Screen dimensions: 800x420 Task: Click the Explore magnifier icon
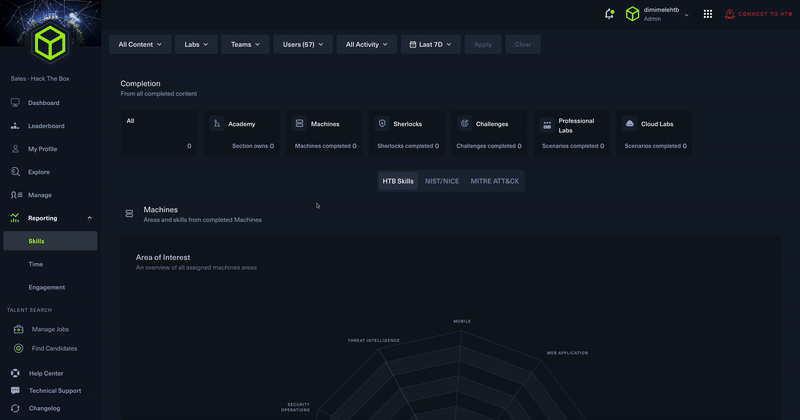tap(15, 171)
